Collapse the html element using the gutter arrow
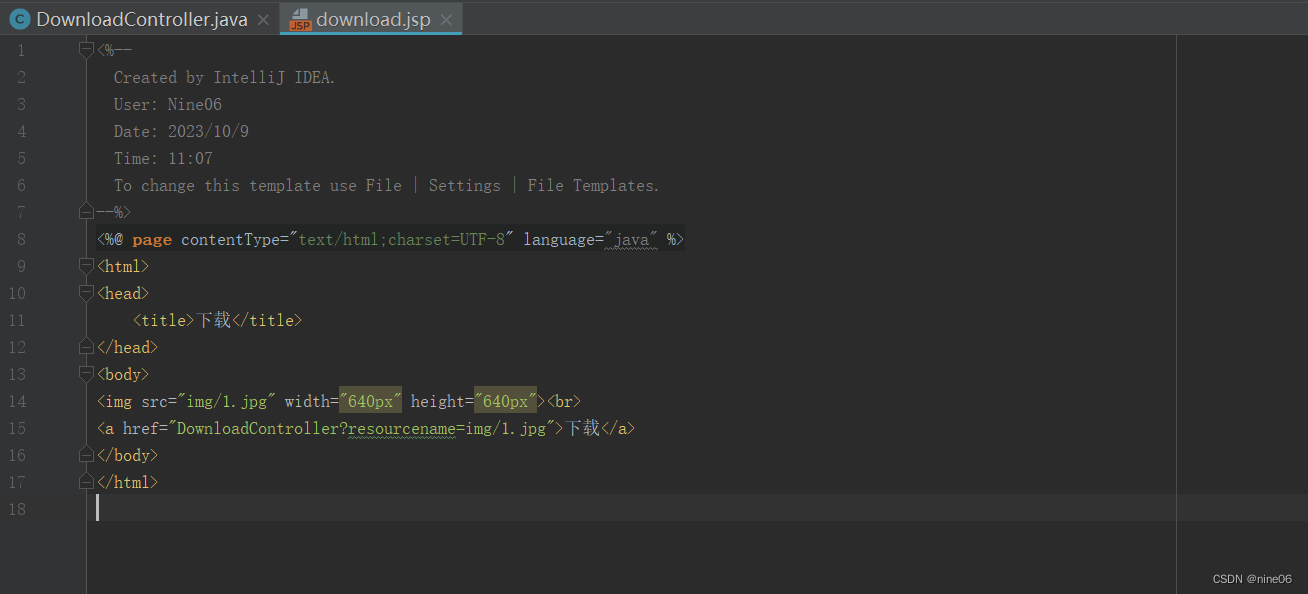The width and height of the screenshot is (1308, 594). [85, 265]
